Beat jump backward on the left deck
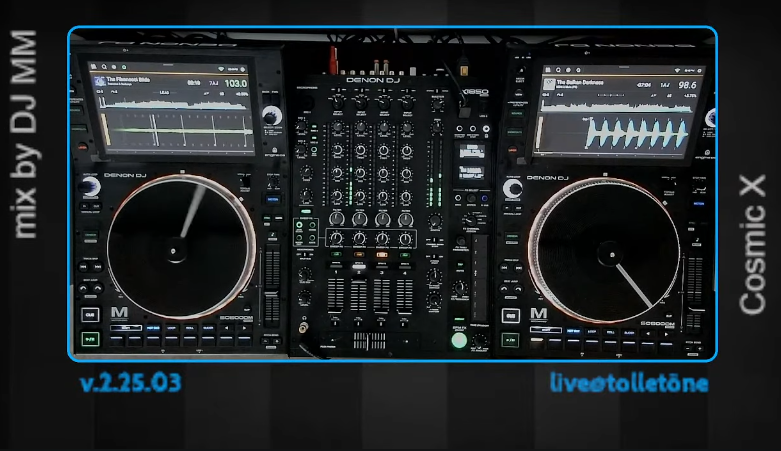 [84, 288]
